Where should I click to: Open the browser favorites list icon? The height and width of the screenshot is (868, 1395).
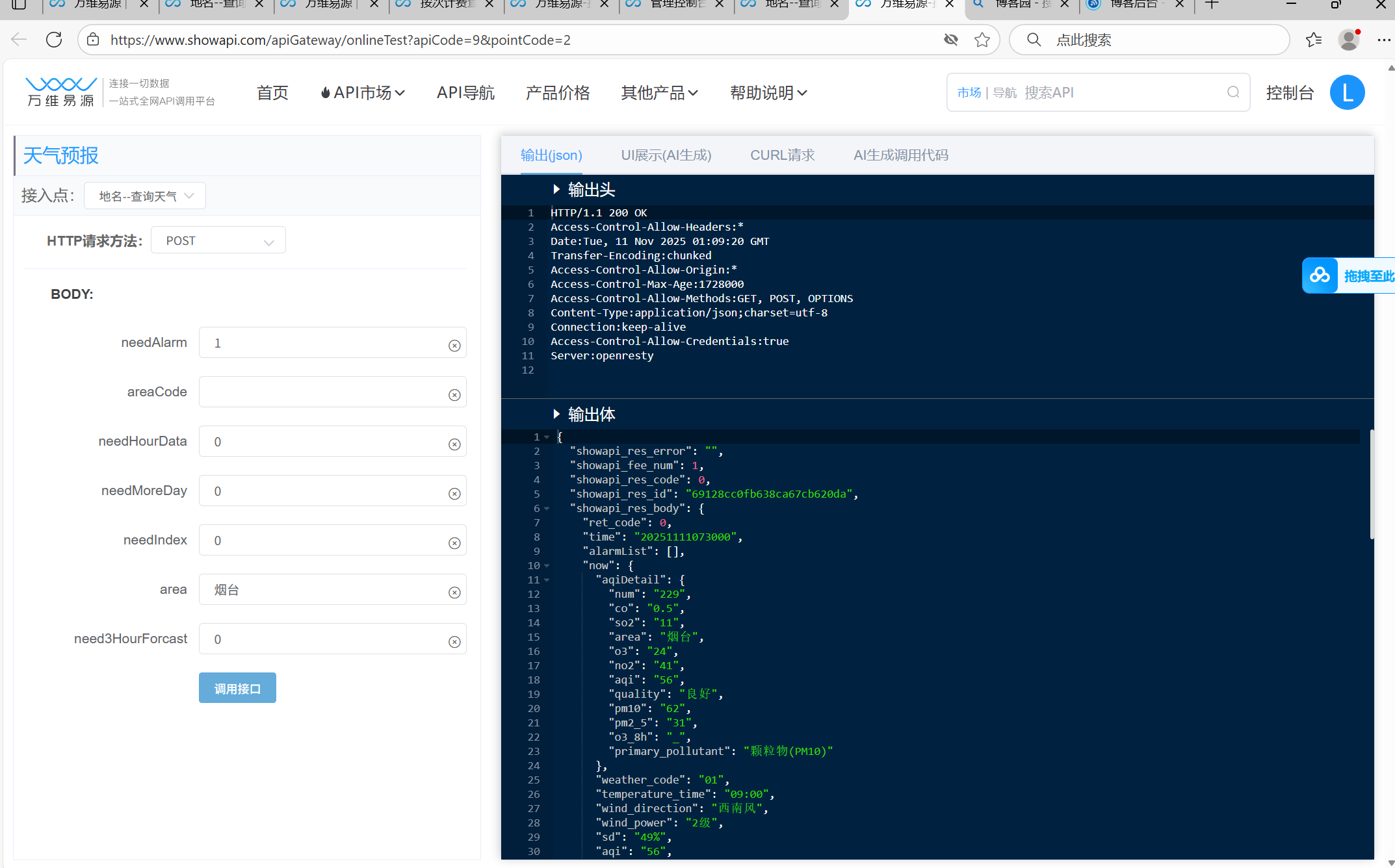pyautogui.click(x=1313, y=40)
